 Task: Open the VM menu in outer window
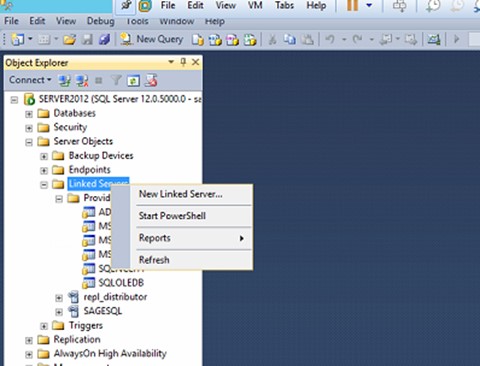[255, 5]
